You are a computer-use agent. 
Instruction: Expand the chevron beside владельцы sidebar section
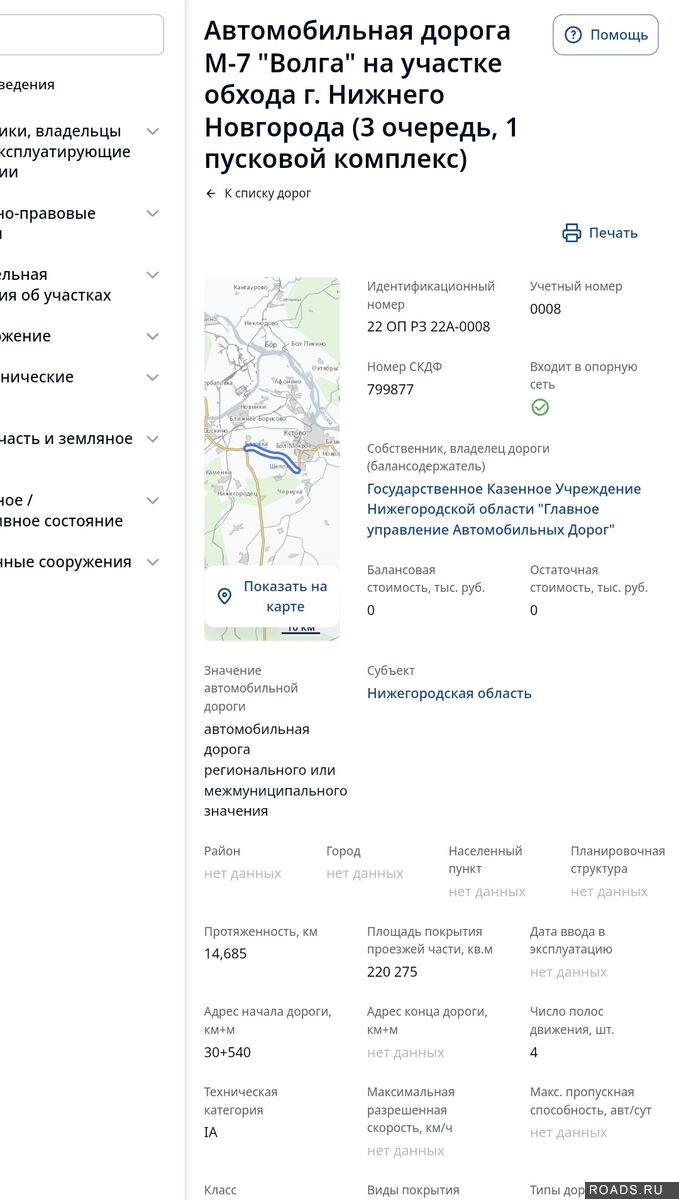pos(153,131)
